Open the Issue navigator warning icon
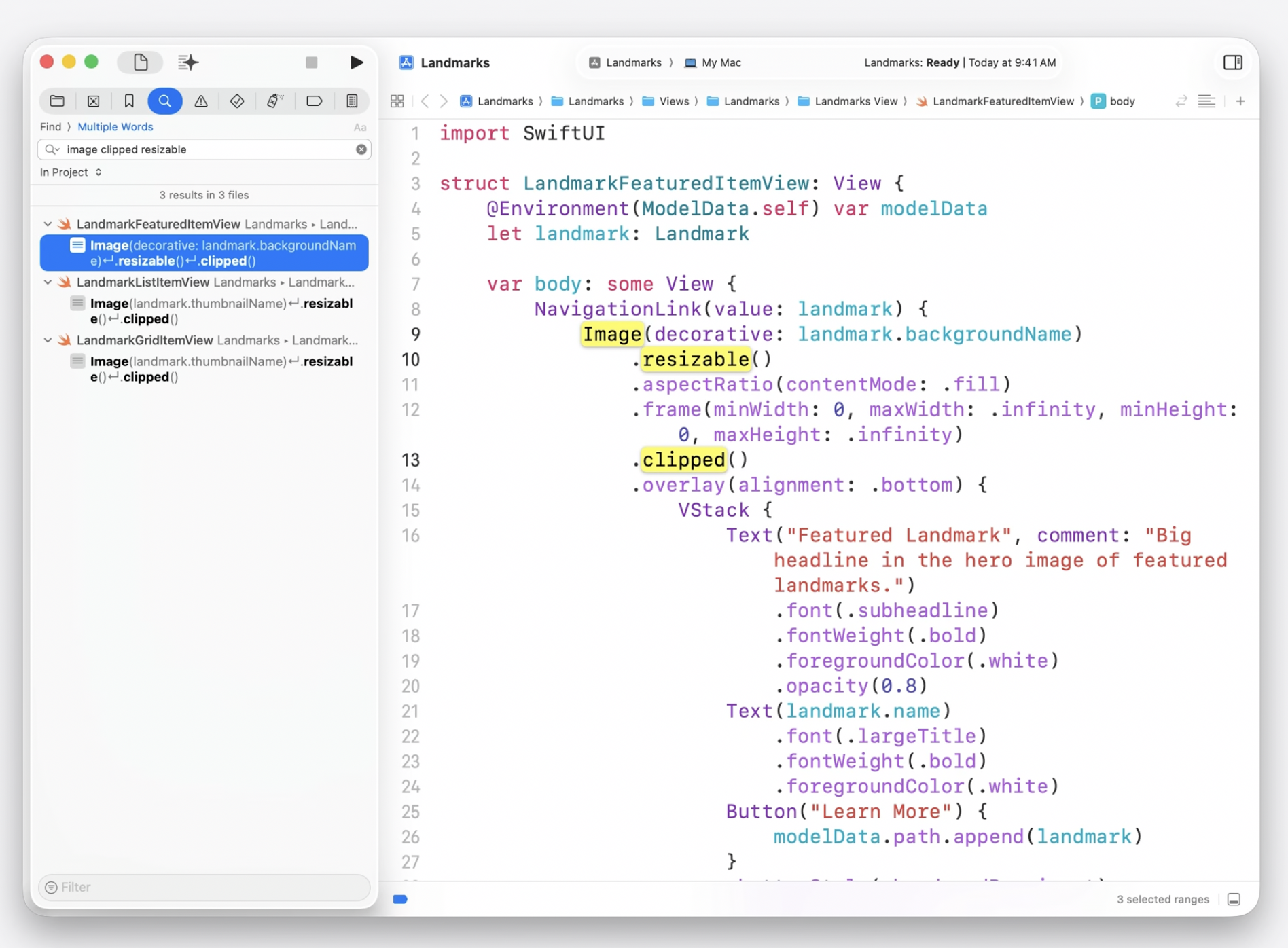1288x948 pixels. click(x=201, y=101)
